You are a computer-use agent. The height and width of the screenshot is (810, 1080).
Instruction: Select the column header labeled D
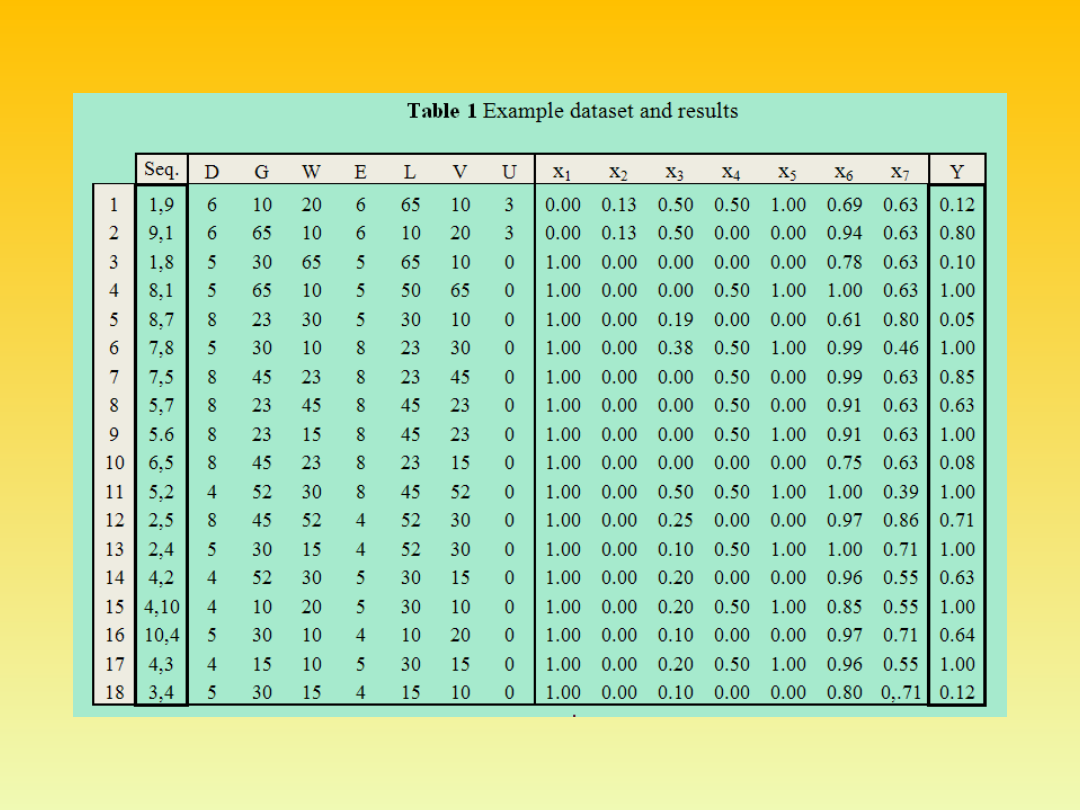pyautogui.click(x=211, y=172)
